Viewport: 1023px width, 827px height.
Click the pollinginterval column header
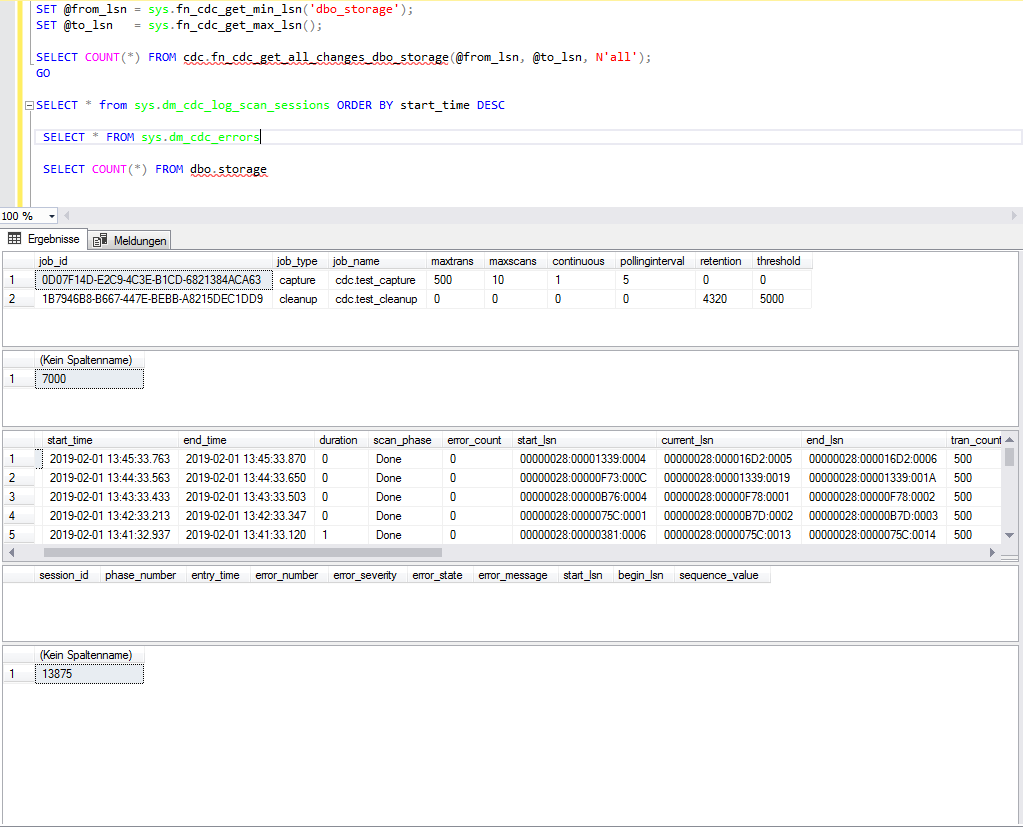tap(655, 261)
